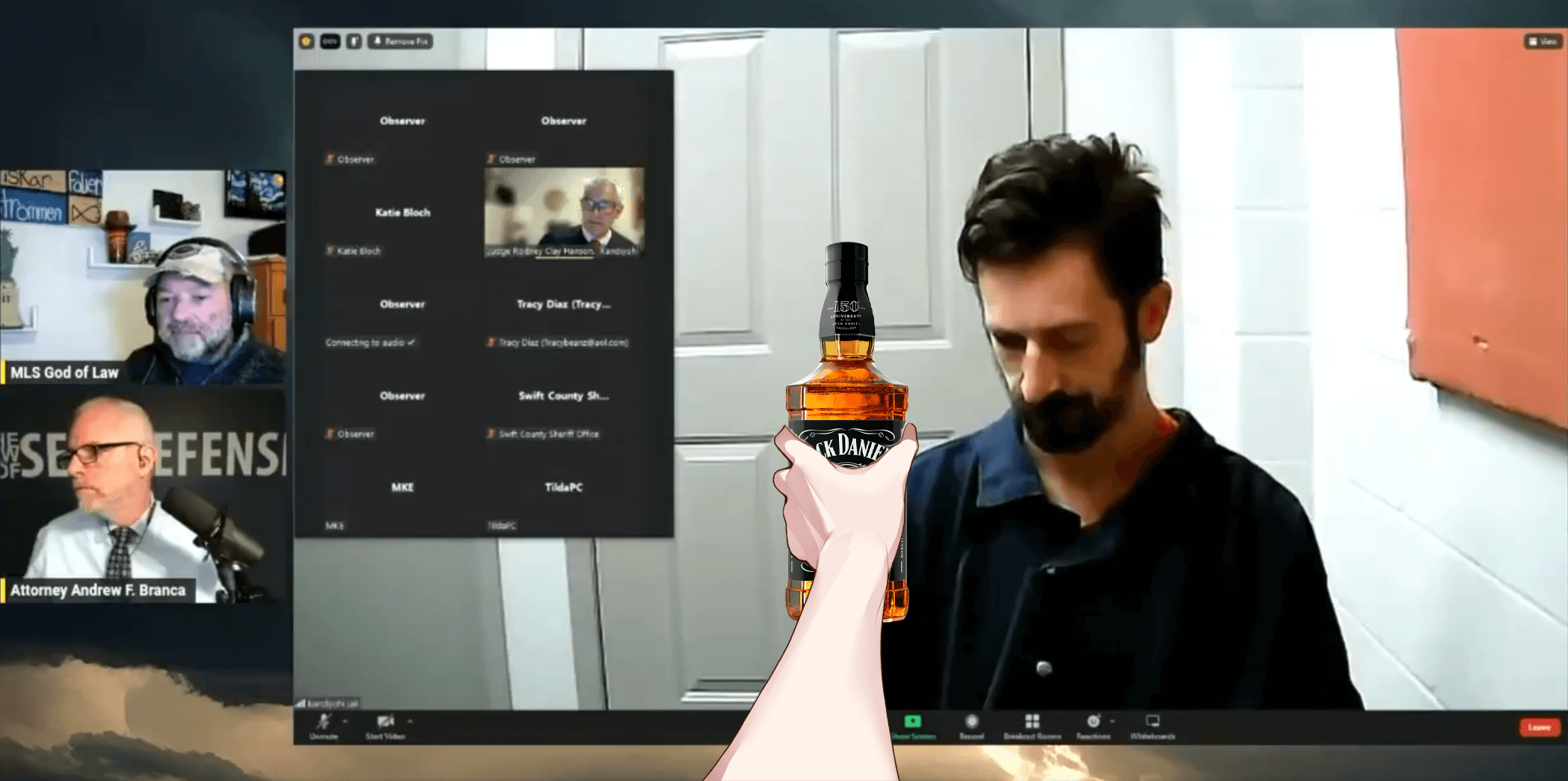Open the audio options arrow beside Unmute
This screenshot has width=1568, height=781.
[x=345, y=721]
